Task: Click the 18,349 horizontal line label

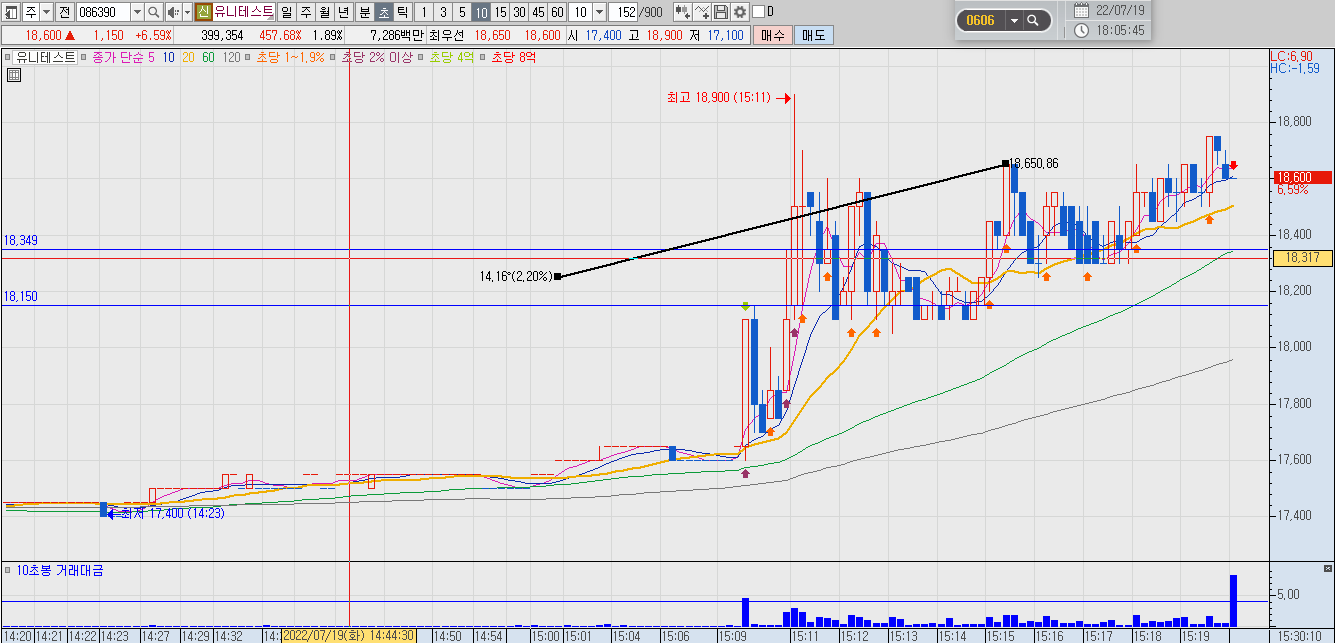Action: tap(19, 241)
